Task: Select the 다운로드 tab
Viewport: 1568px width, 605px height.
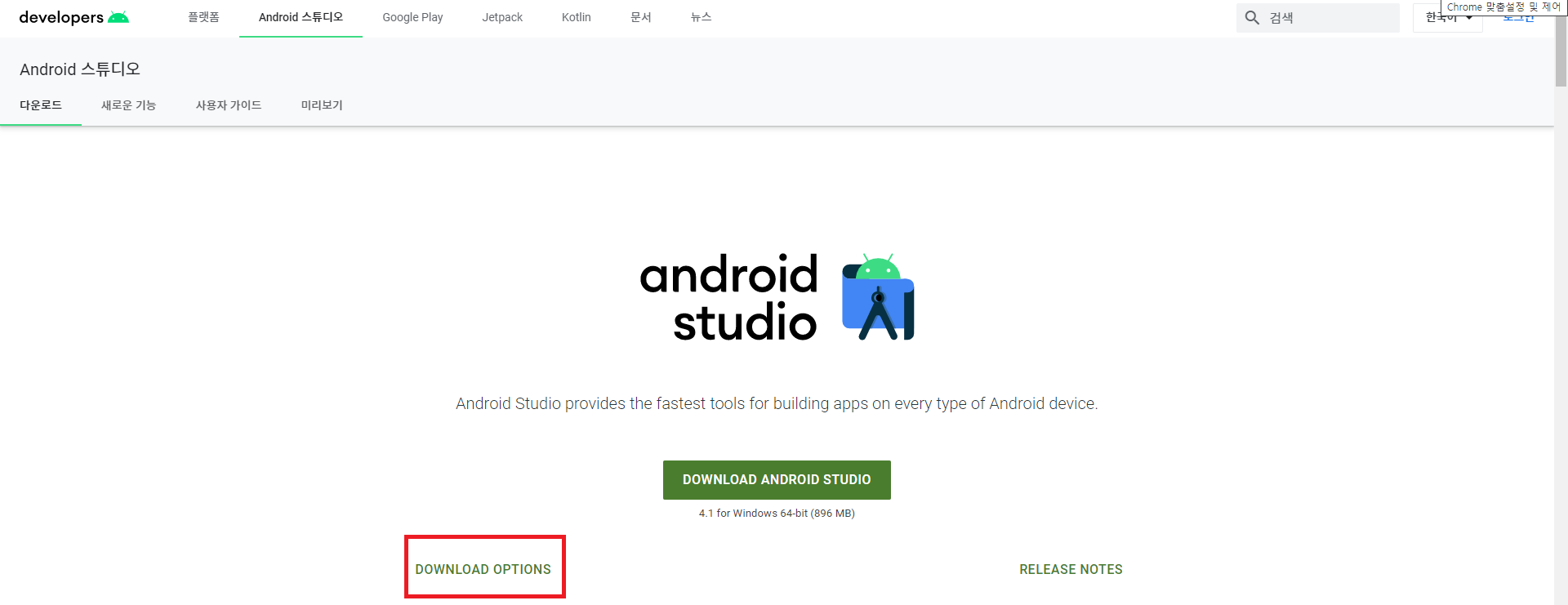Action: tap(41, 105)
